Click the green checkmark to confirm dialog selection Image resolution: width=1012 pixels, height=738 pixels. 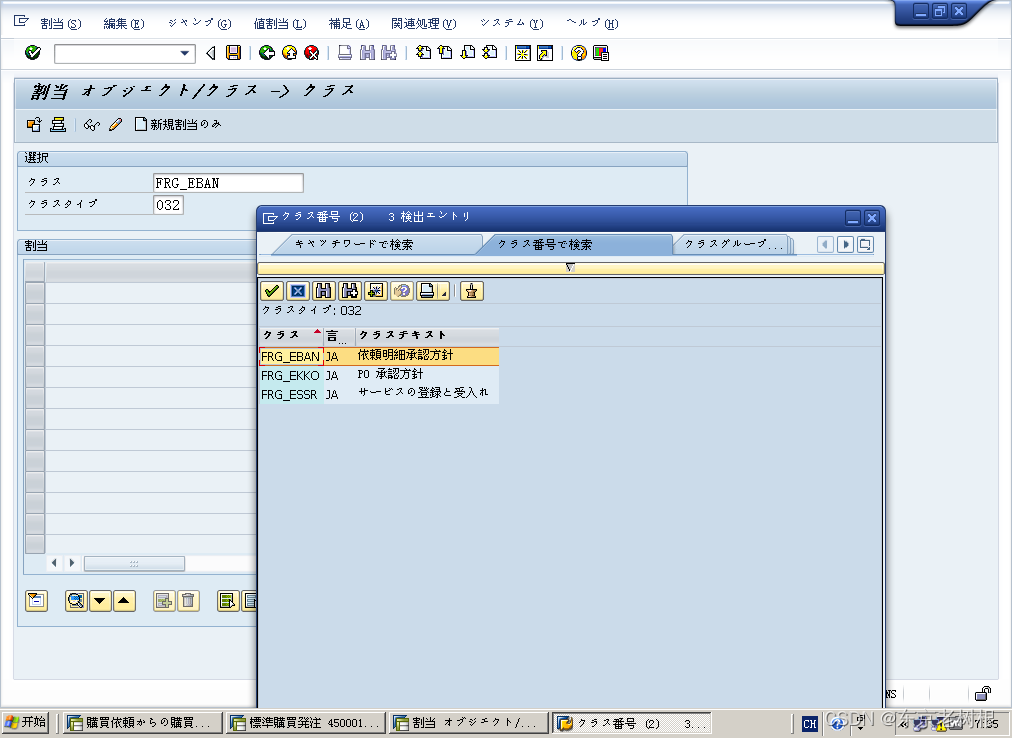pos(271,290)
